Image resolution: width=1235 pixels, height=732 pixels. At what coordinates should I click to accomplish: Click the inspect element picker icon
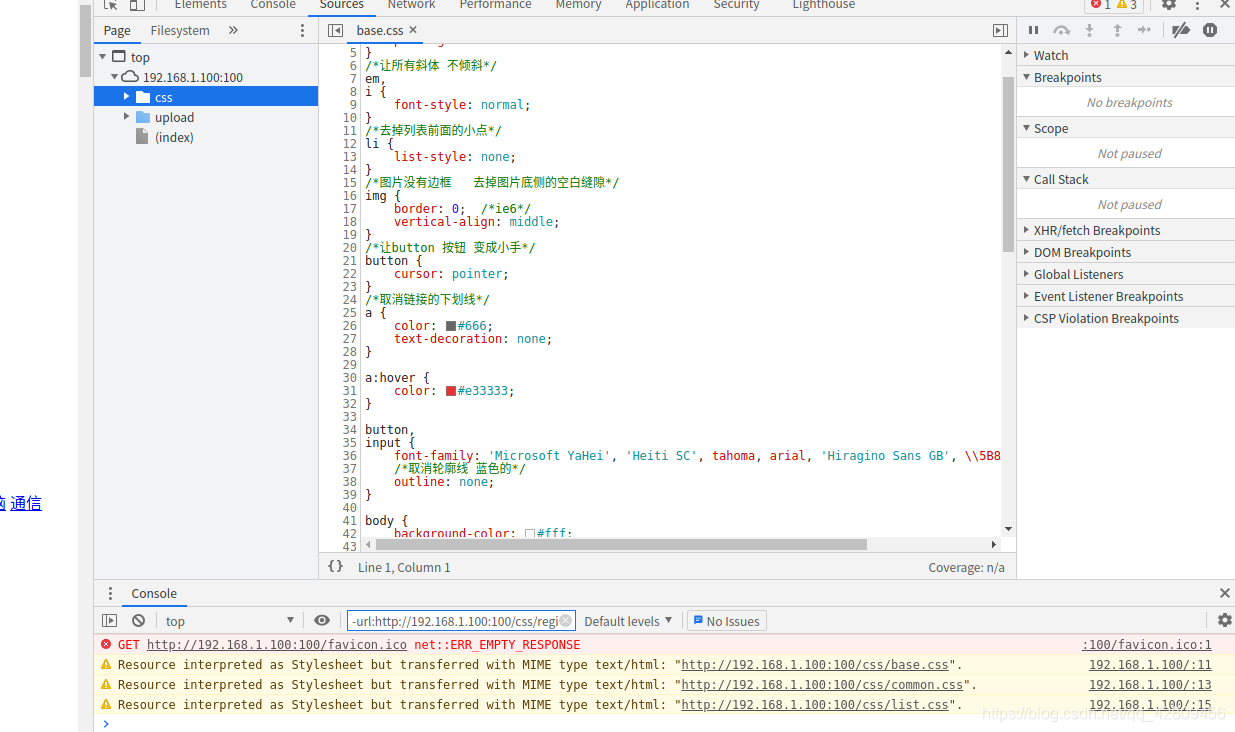pos(110,5)
